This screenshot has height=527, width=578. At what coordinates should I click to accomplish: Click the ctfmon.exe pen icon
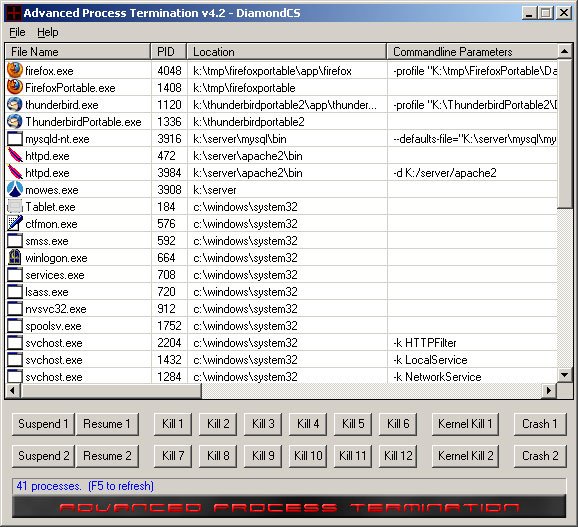tap(15, 223)
